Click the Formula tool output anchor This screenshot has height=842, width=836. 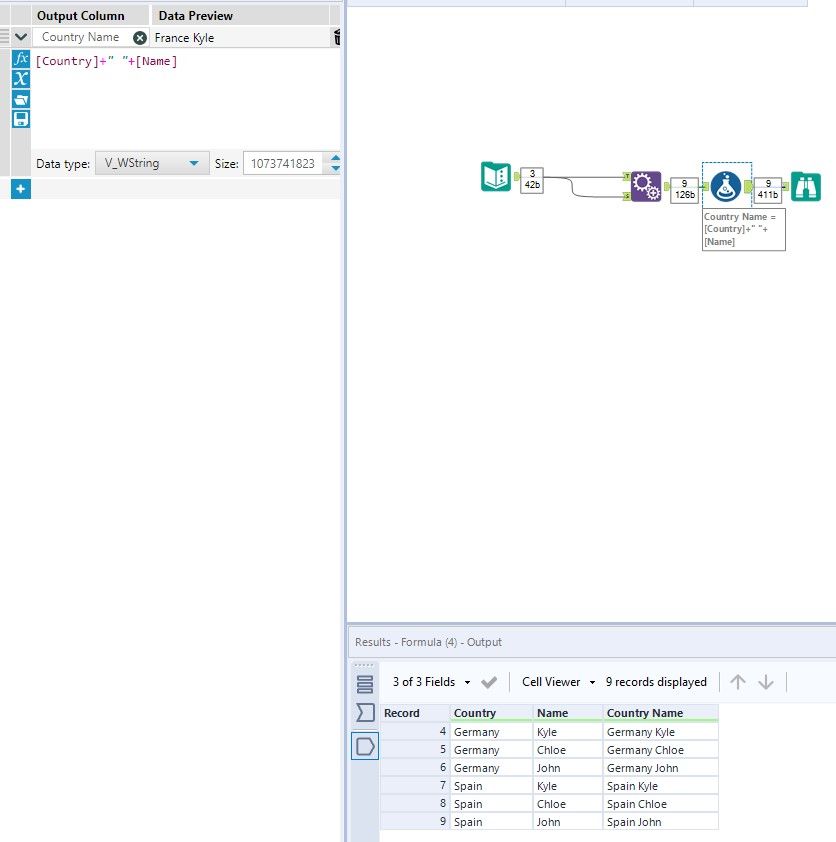748,187
